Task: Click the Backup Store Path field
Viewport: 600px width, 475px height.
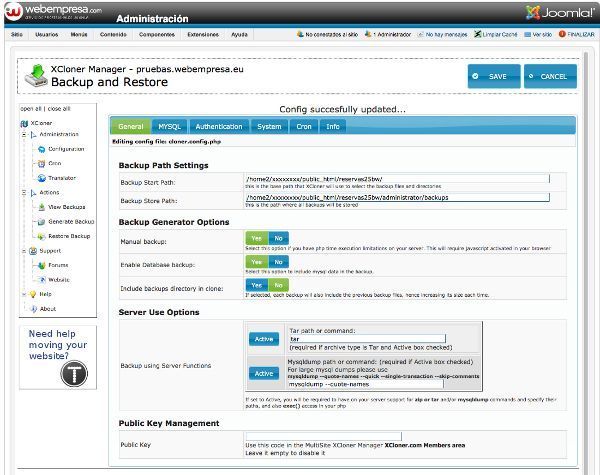Action: click(x=397, y=198)
